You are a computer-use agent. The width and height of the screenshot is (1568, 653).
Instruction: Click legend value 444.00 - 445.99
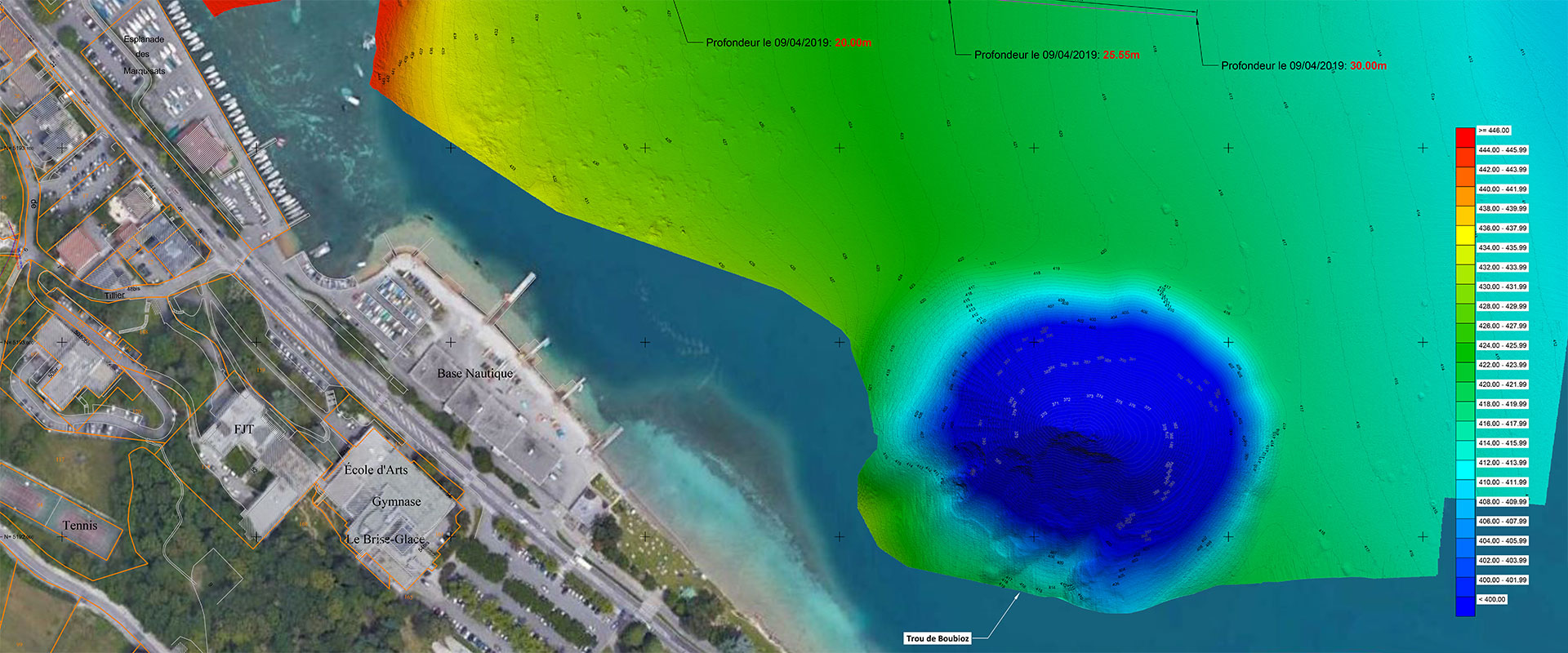pos(1502,150)
